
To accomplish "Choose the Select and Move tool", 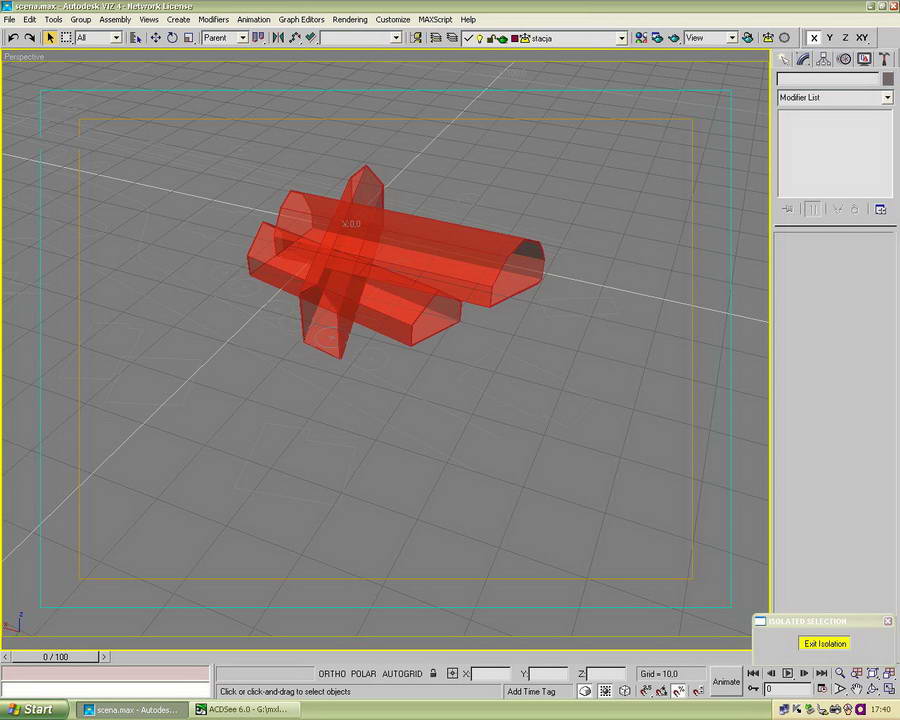I will click(x=155, y=38).
